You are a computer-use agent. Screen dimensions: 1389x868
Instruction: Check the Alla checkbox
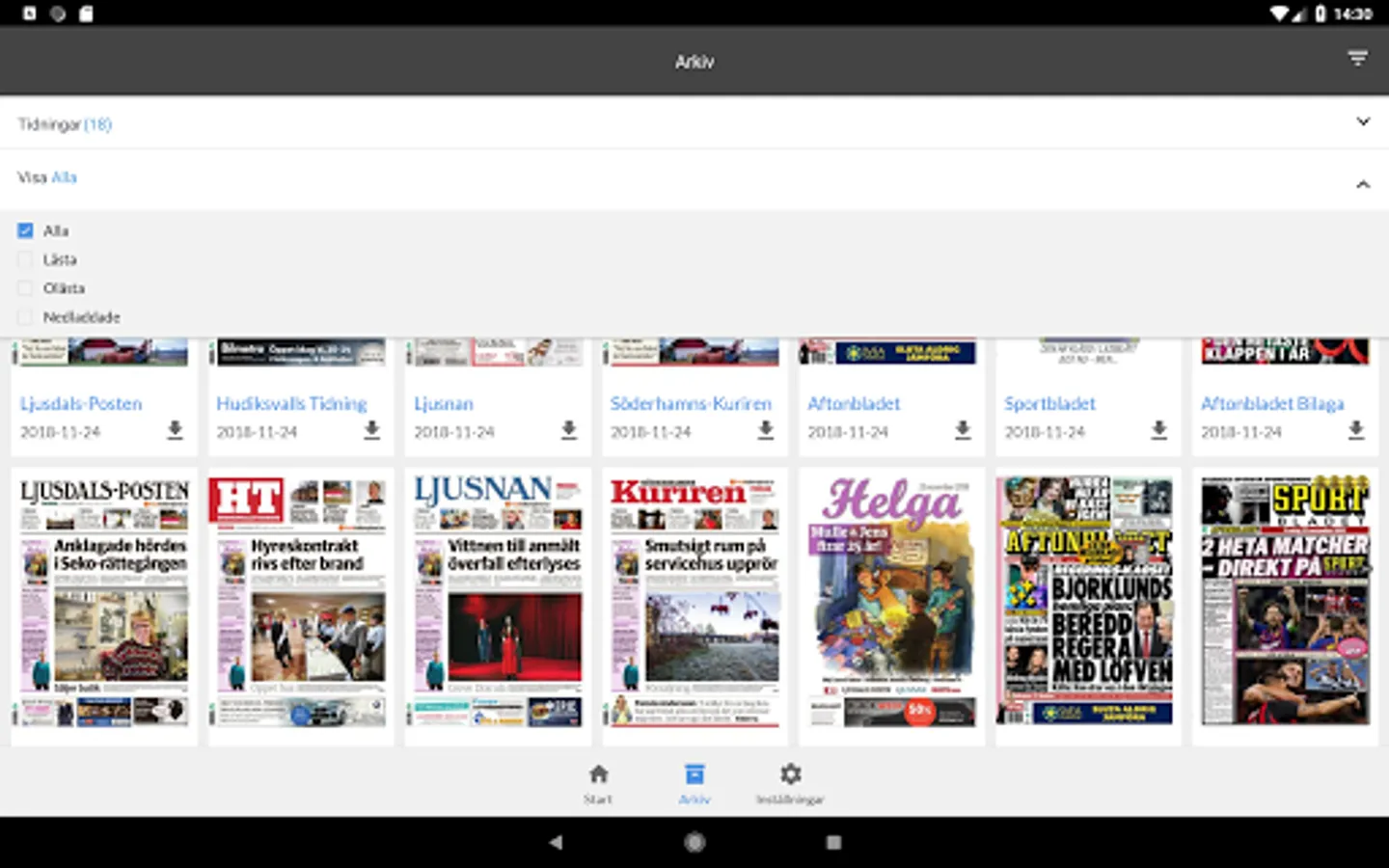pyautogui.click(x=25, y=231)
